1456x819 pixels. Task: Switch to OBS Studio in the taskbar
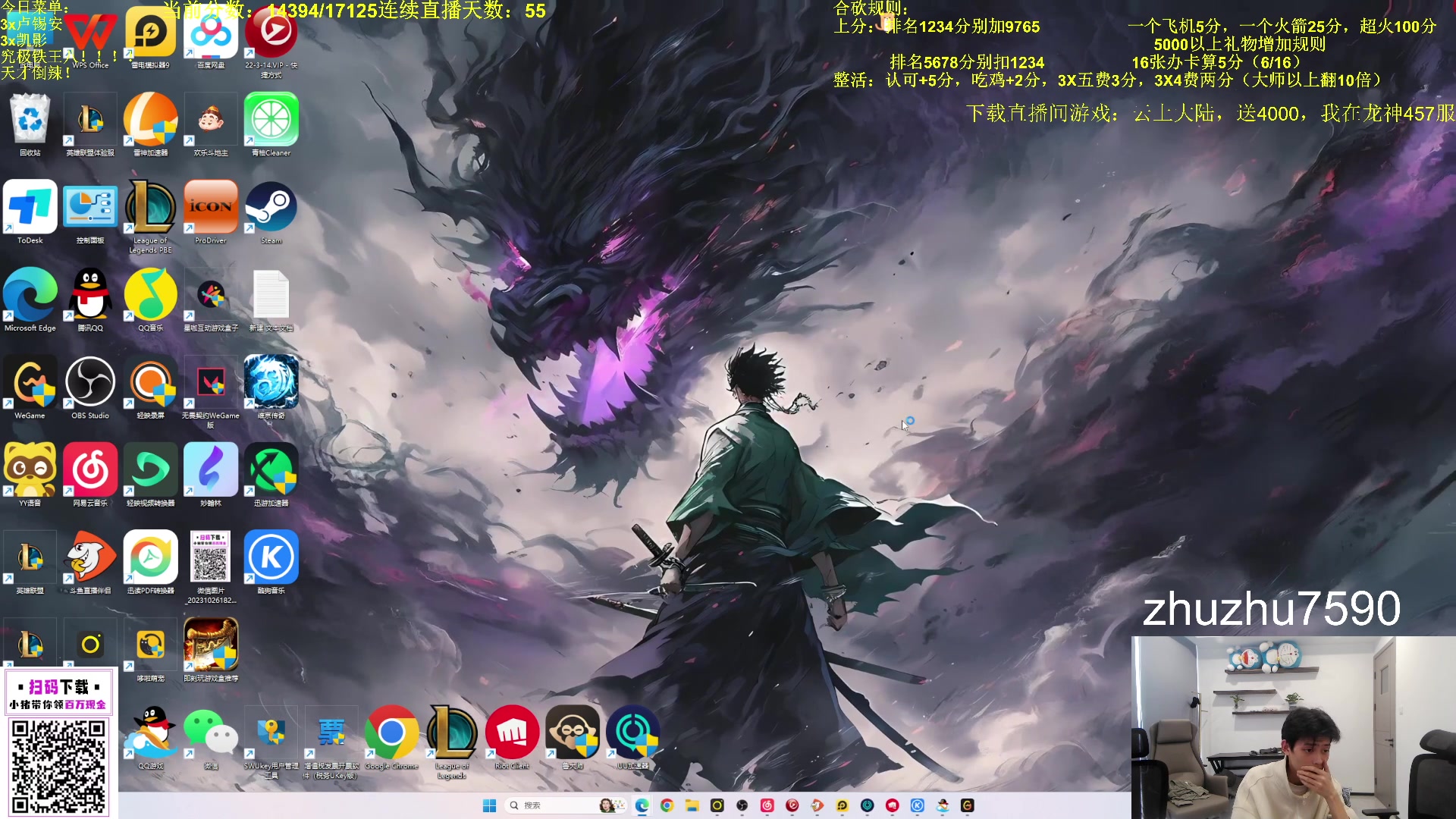[742, 805]
